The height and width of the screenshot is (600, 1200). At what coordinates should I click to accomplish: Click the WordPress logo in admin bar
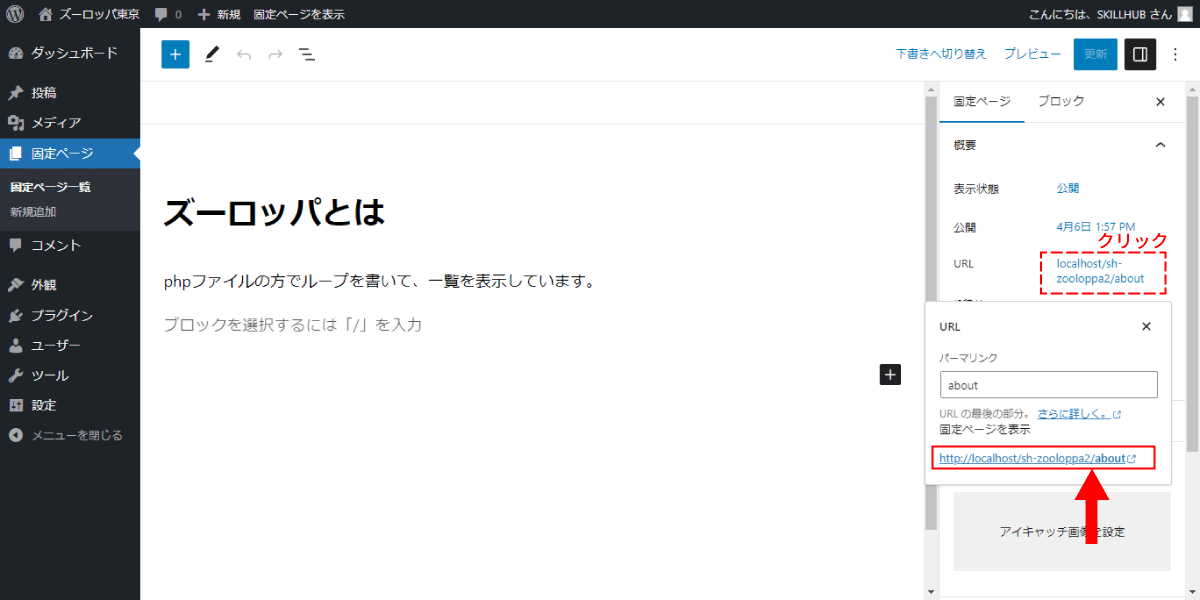[15, 14]
